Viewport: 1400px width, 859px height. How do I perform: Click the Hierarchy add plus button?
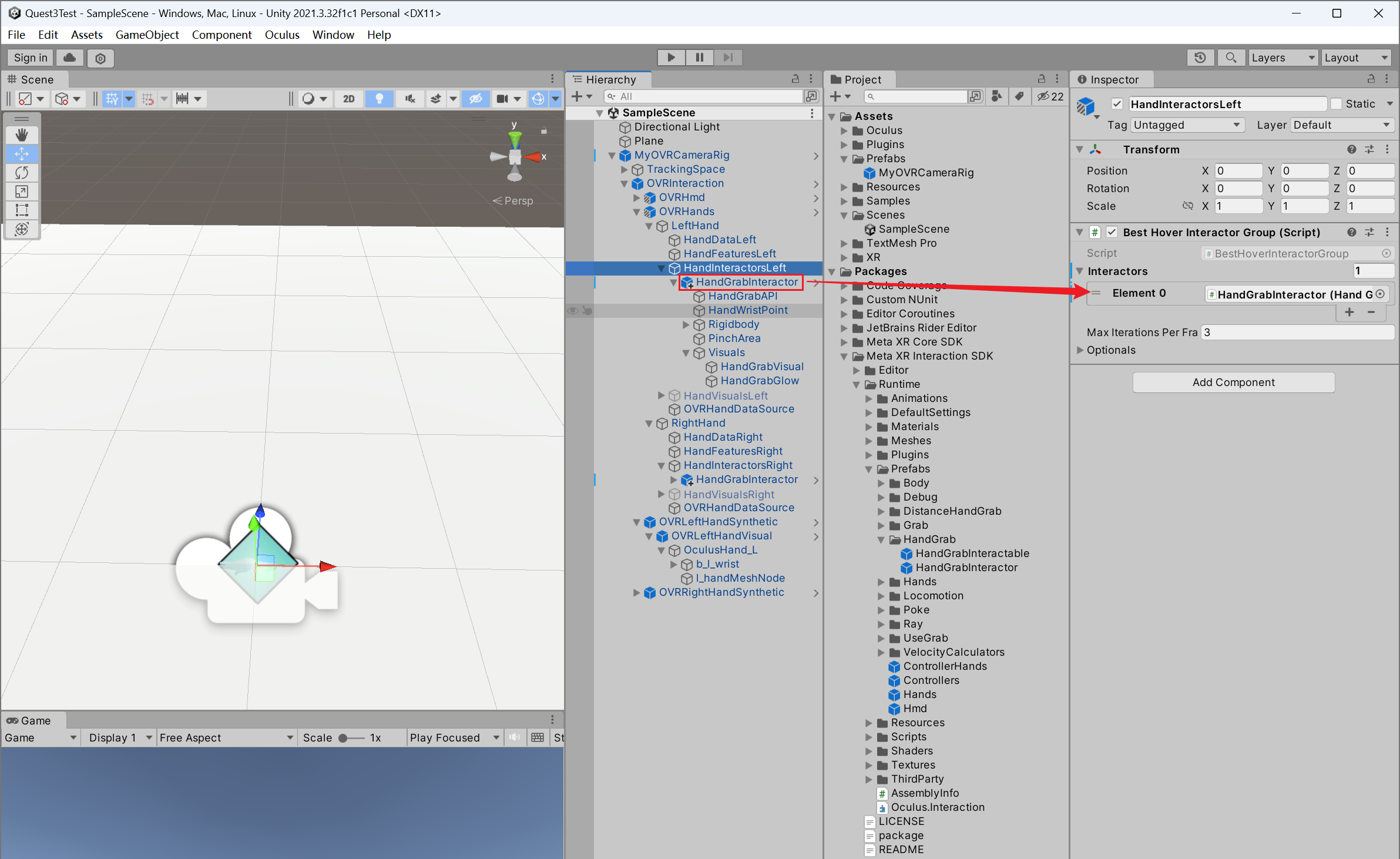pos(581,96)
